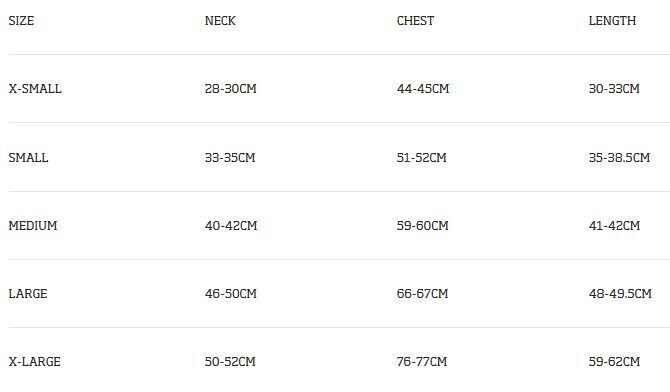
Task: Click the 33-35CM neck measurement
Action: click(x=230, y=157)
